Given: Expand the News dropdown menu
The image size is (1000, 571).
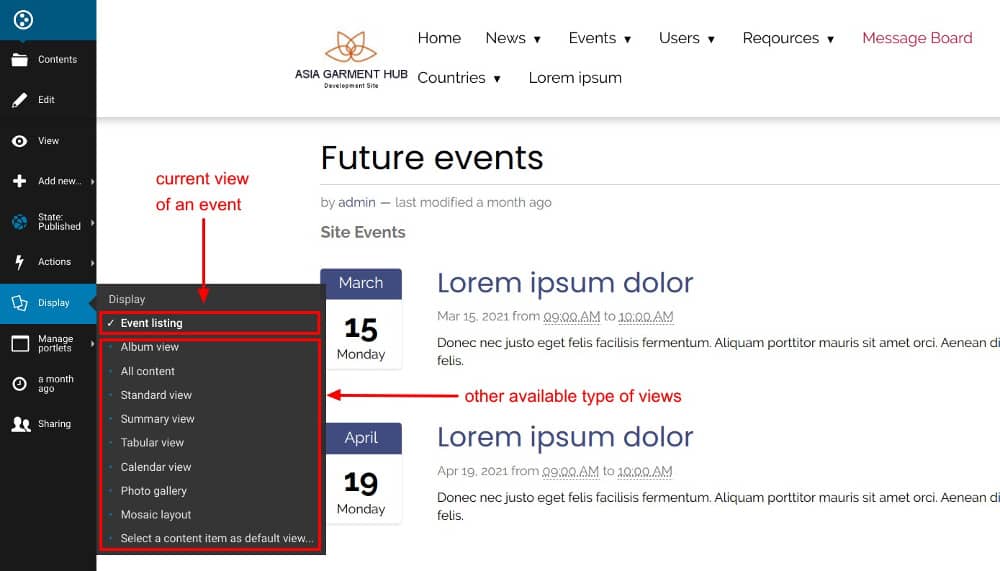Looking at the screenshot, I should pos(513,38).
